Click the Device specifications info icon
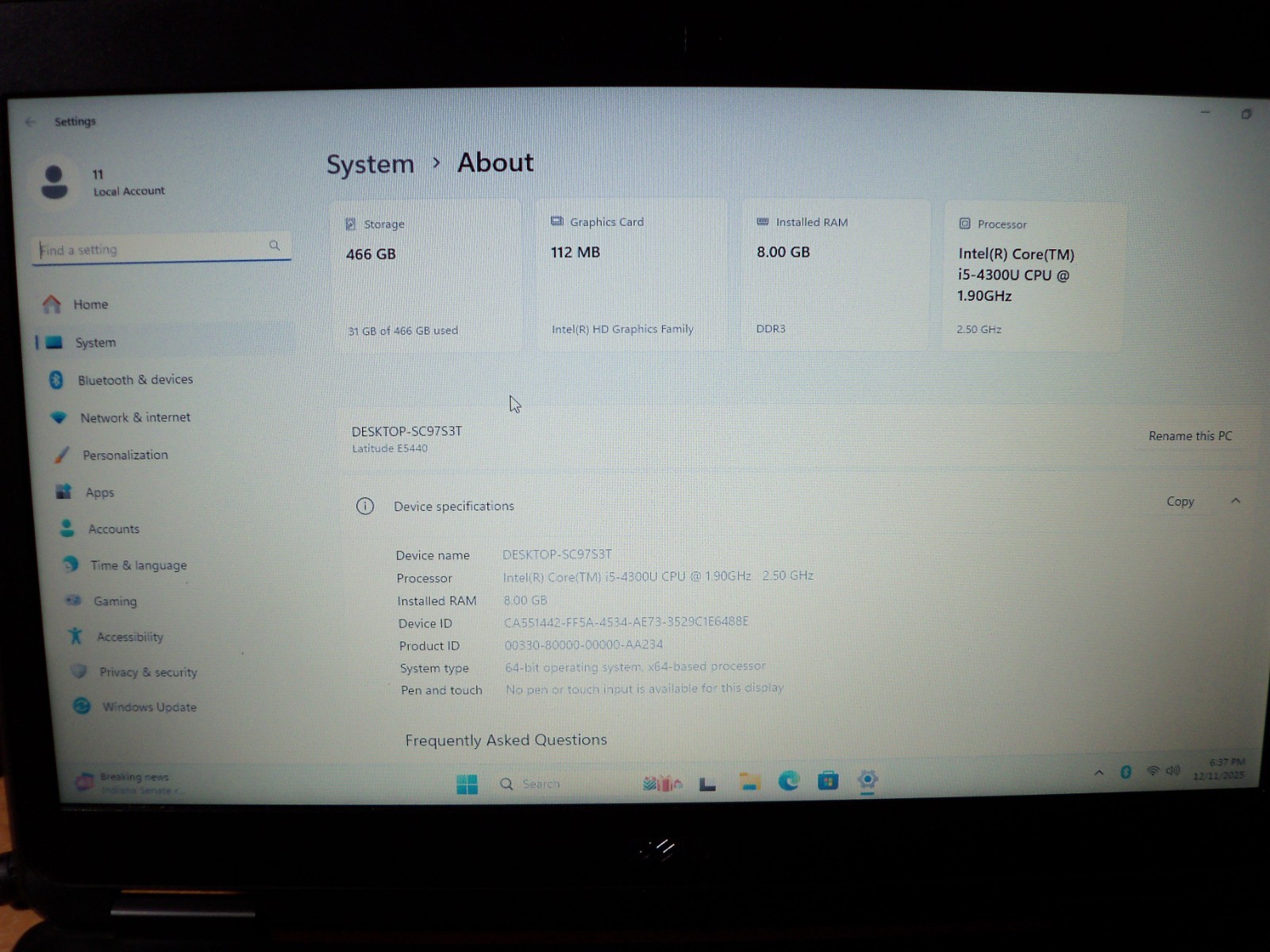The width and height of the screenshot is (1270, 952). coord(365,506)
